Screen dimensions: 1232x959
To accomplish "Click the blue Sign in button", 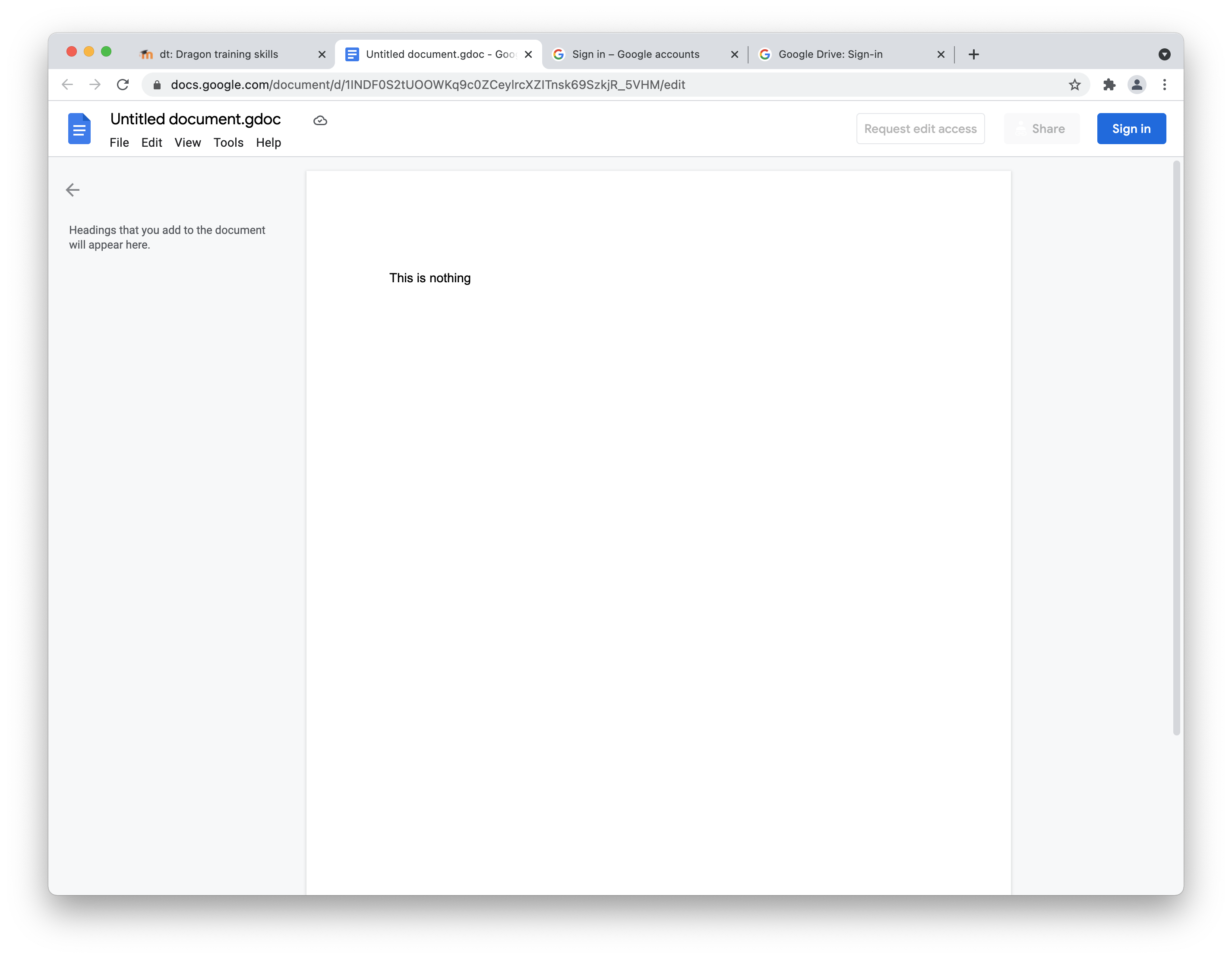I will pos(1131,129).
